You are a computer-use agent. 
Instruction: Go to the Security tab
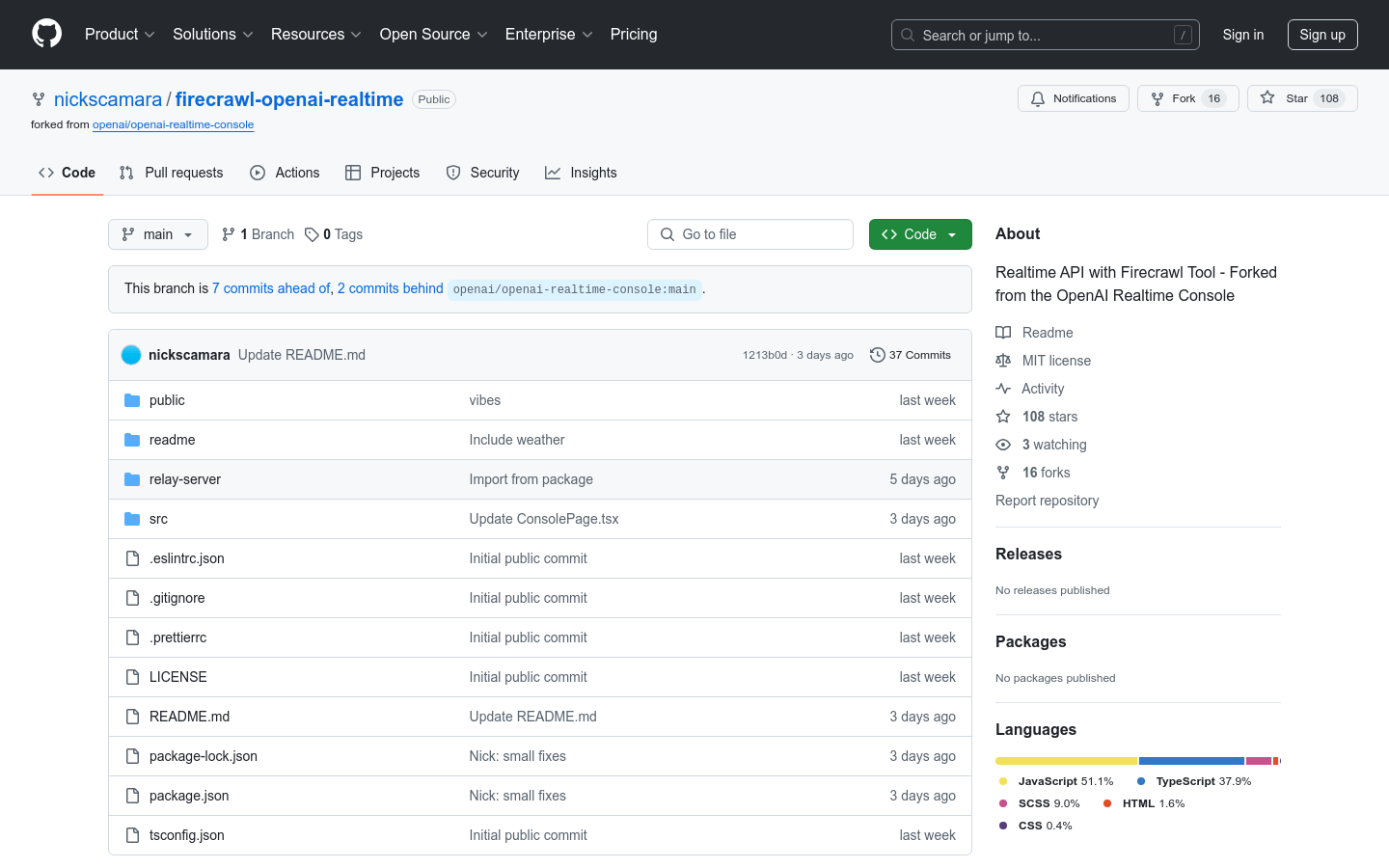482,173
